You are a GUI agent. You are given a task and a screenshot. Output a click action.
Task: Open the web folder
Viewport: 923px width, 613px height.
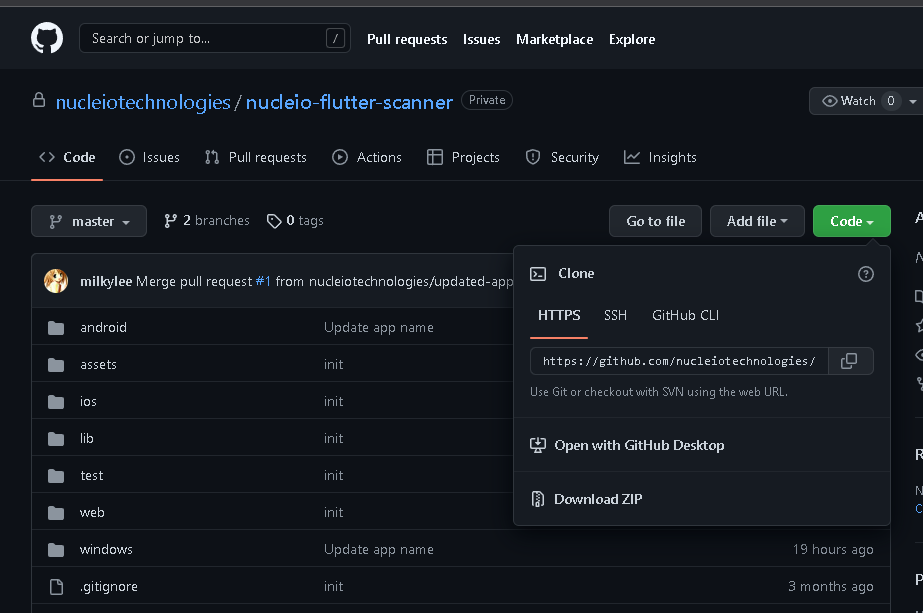92,513
